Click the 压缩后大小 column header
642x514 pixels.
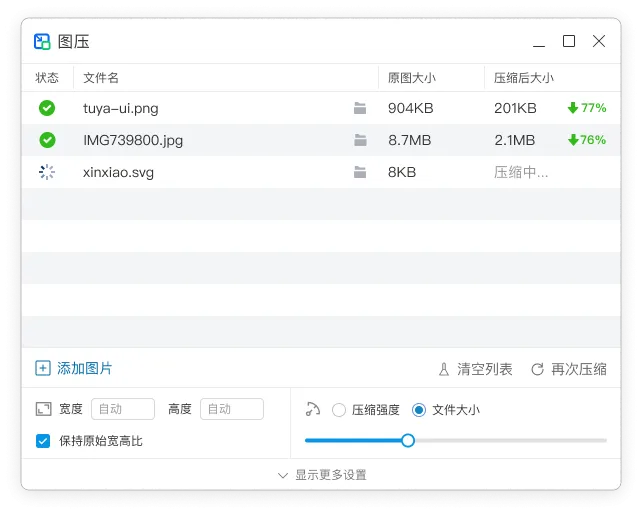[x=524, y=77]
